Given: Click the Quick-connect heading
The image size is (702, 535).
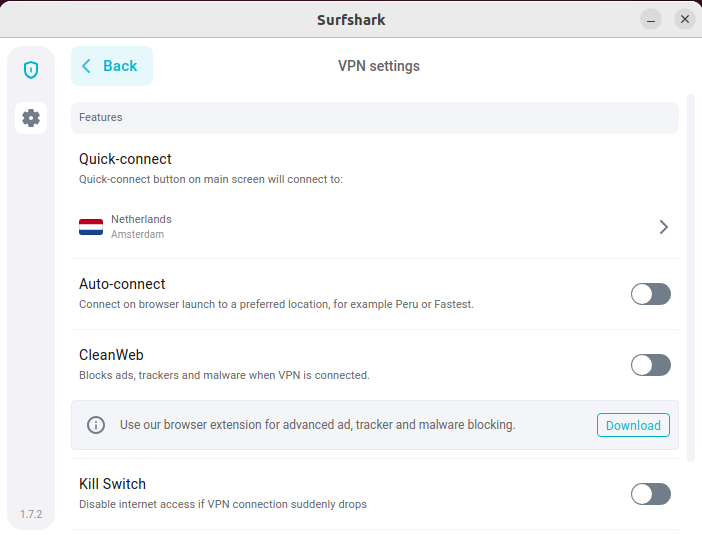Looking at the screenshot, I should pos(125,159).
